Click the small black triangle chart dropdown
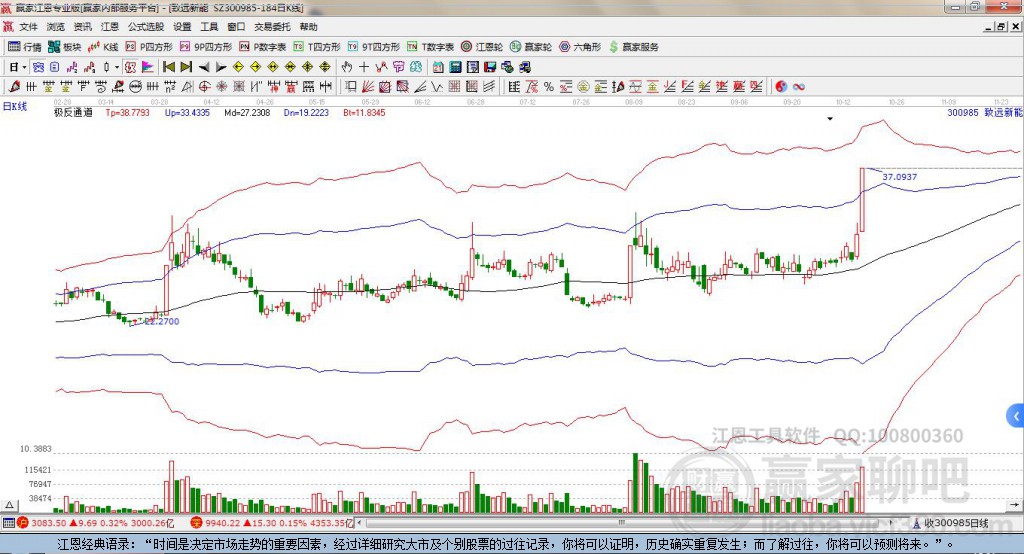Image resolution: width=1024 pixels, height=554 pixels. 829,118
